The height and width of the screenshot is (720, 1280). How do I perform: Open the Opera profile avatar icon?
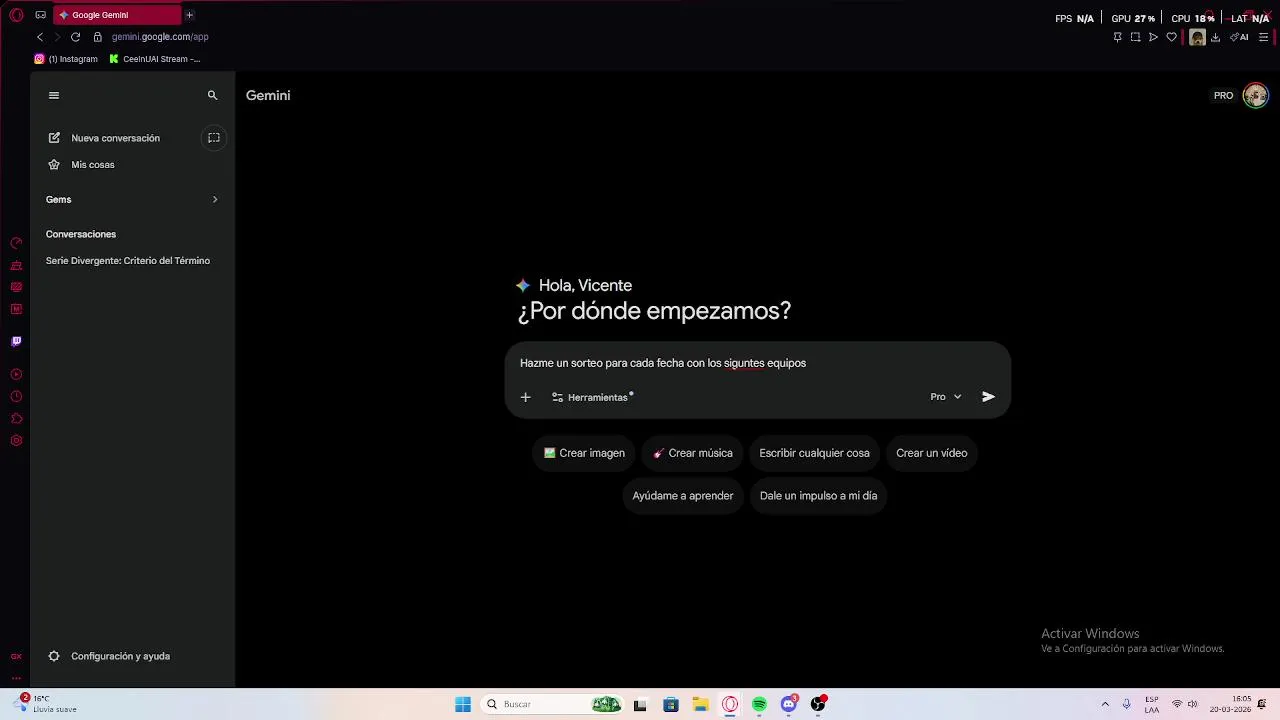pos(1197,37)
